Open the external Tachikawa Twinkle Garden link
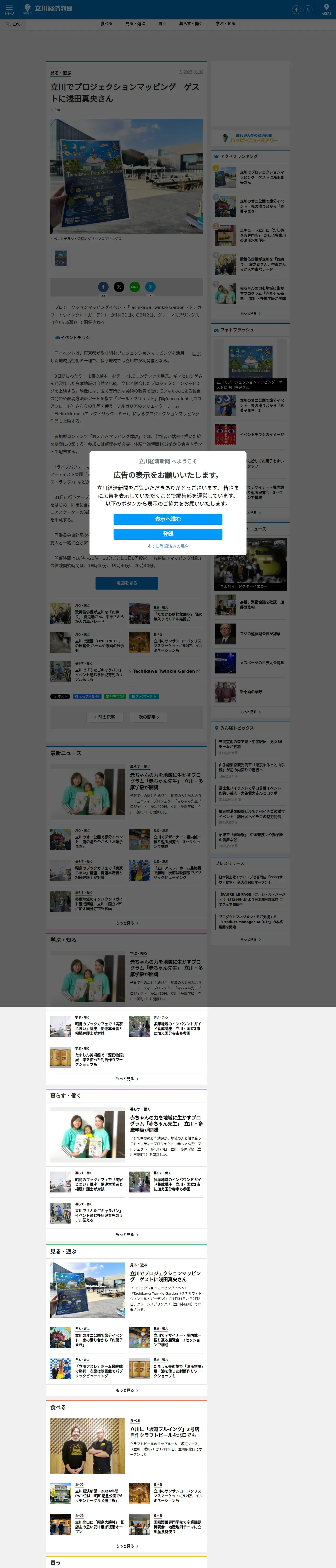Screen dimensions: 336x1568 165,671
